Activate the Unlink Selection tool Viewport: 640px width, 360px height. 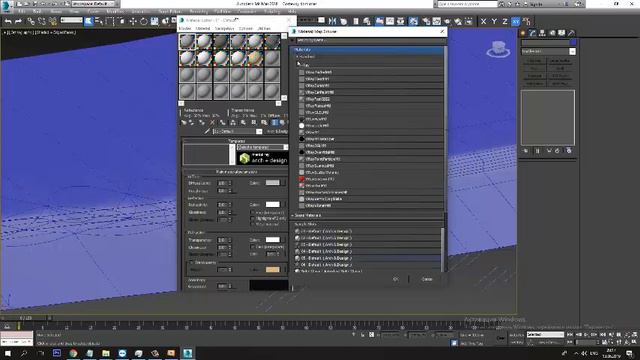42,21
